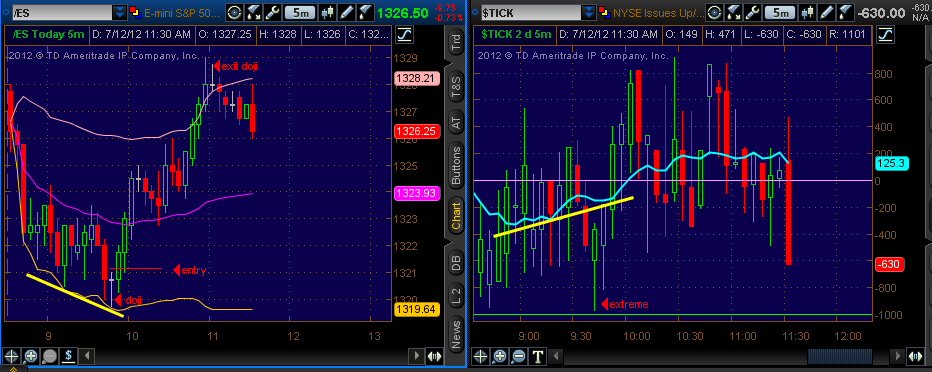Open the $TICK chart quick time frames icon
932x372 pixels.
click(x=715, y=11)
